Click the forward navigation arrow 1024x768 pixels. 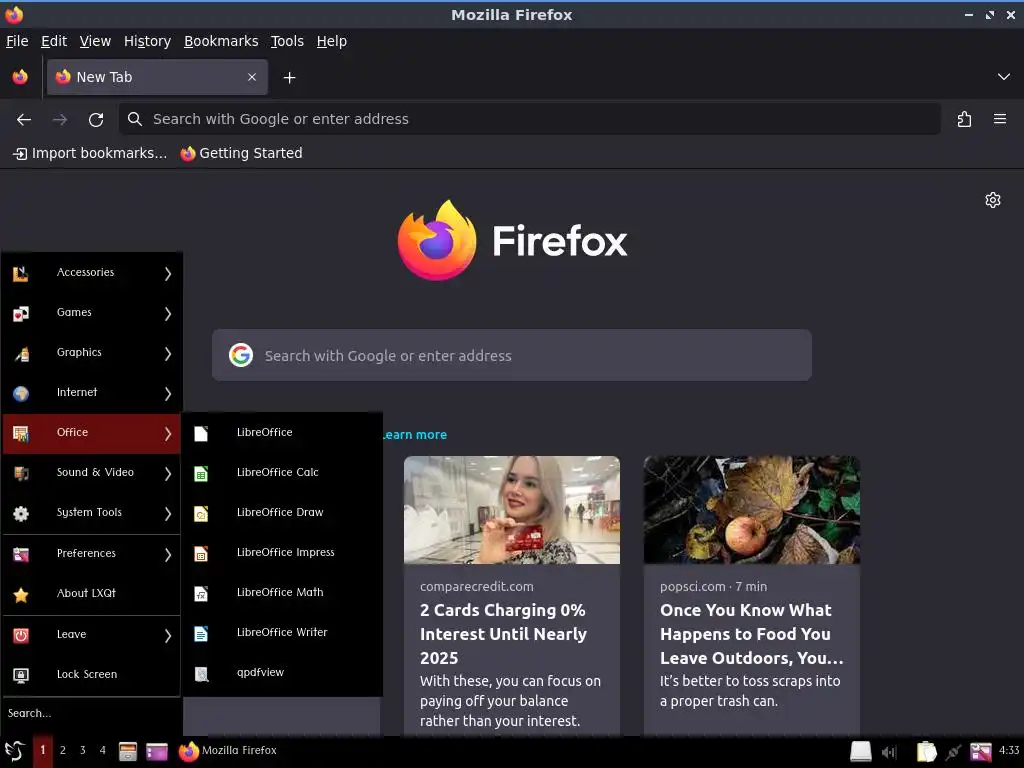click(x=60, y=120)
